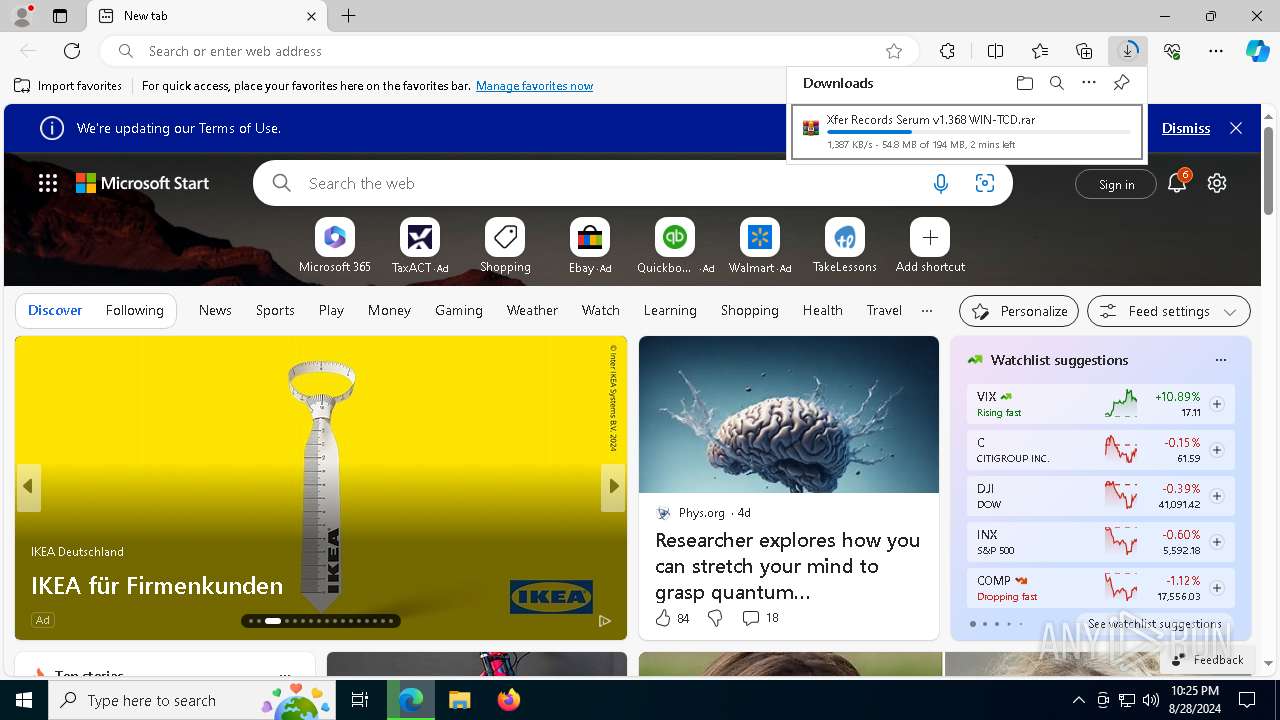Open the app launcher grid icon
Image resolution: width=1280 pixels, height=720 pixels.
48,183
